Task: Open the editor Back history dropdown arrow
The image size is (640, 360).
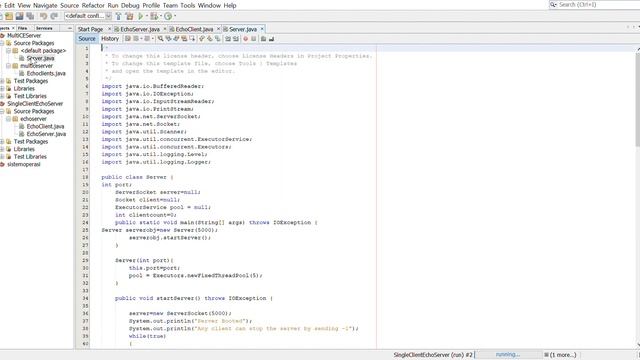Action: (x=141, y=39)
